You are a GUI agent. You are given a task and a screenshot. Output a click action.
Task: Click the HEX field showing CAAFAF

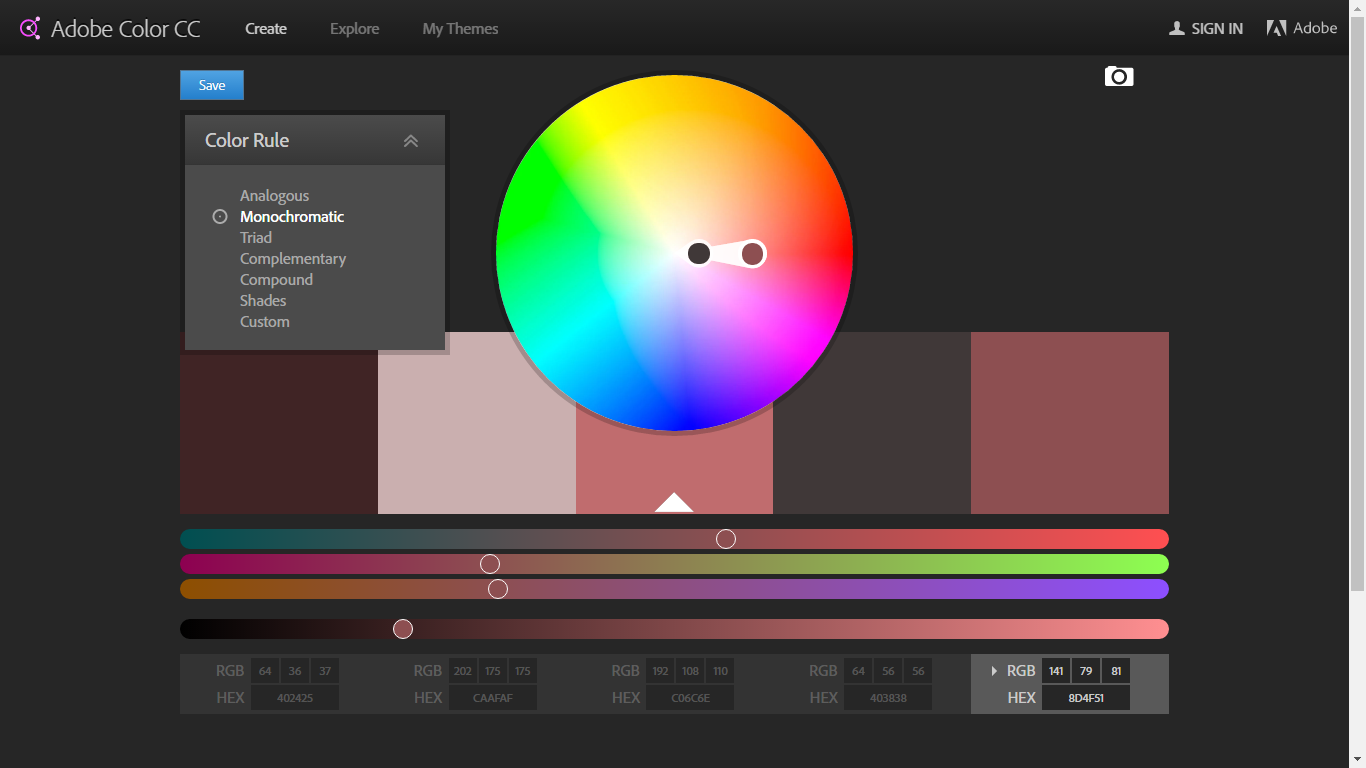click(493, 698)
